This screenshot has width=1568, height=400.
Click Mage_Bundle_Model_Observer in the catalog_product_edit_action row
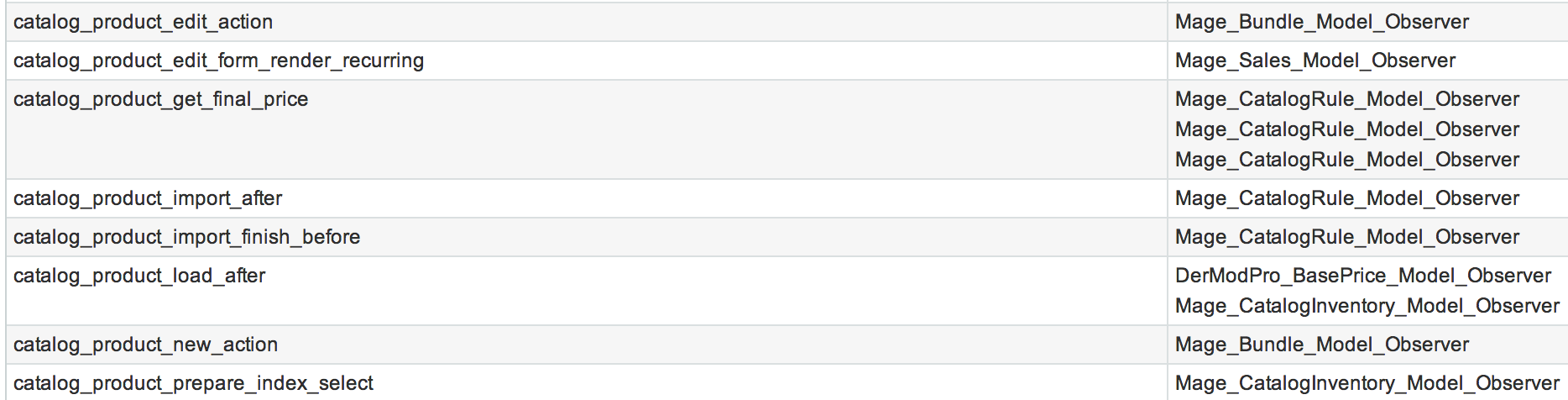pyautogui.click(x=1321, y=22)
